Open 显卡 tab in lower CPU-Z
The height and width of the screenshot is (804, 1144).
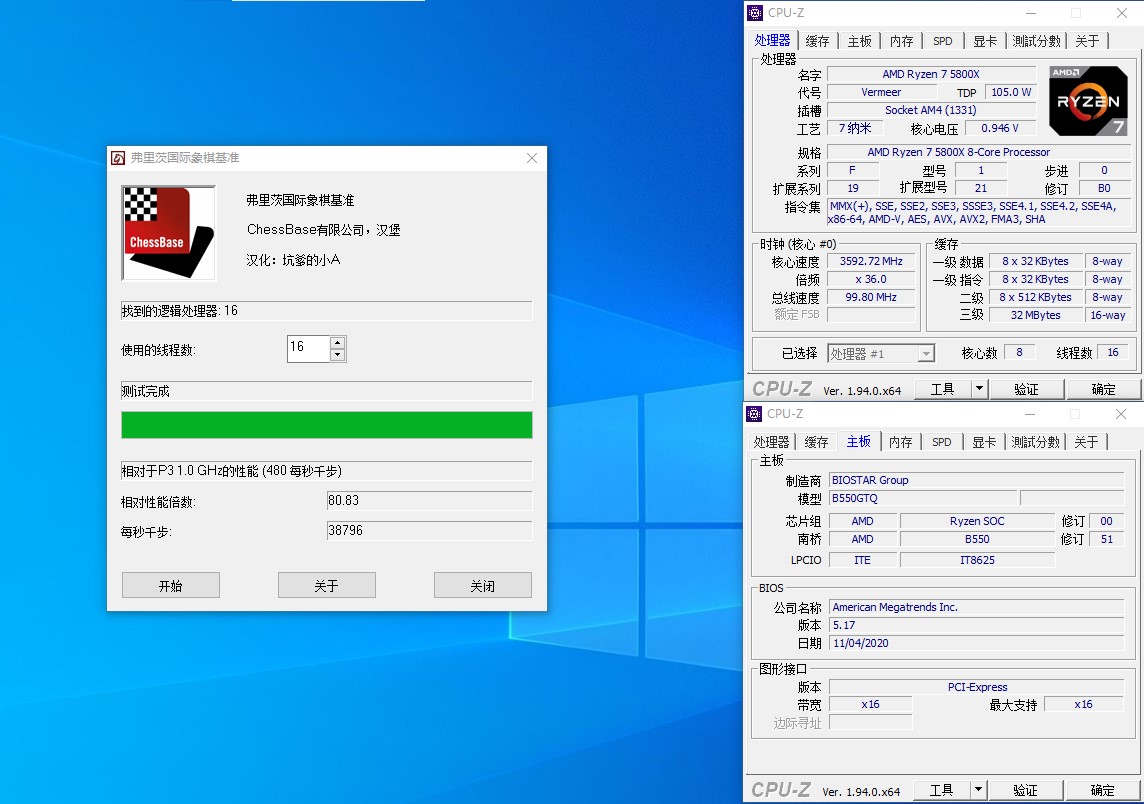[984, 443]
